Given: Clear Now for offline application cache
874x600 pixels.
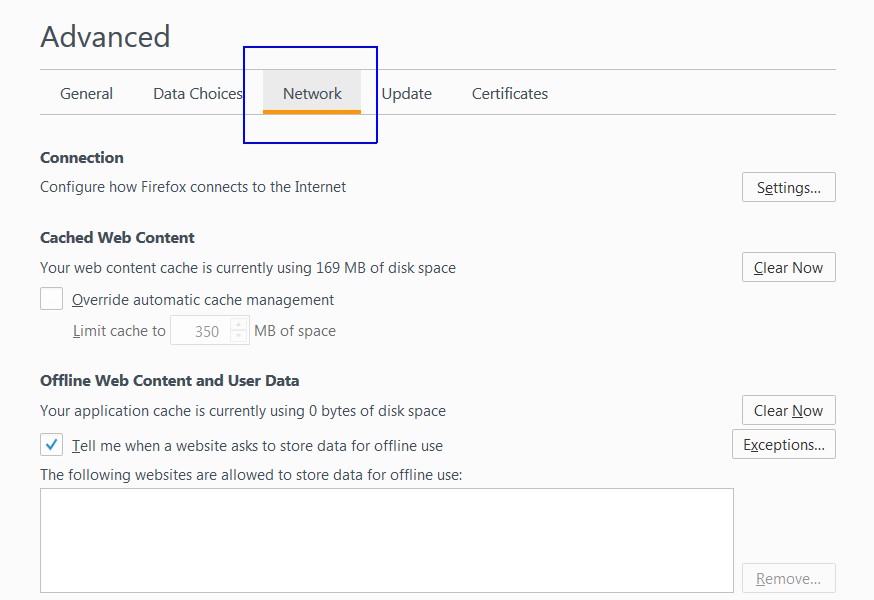Looking at the screenshot, I should (789, 410).
